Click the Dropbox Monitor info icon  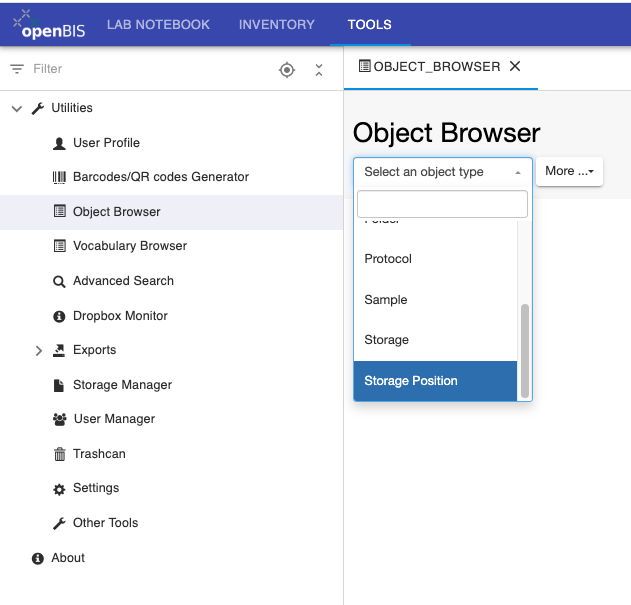point(59,316)
